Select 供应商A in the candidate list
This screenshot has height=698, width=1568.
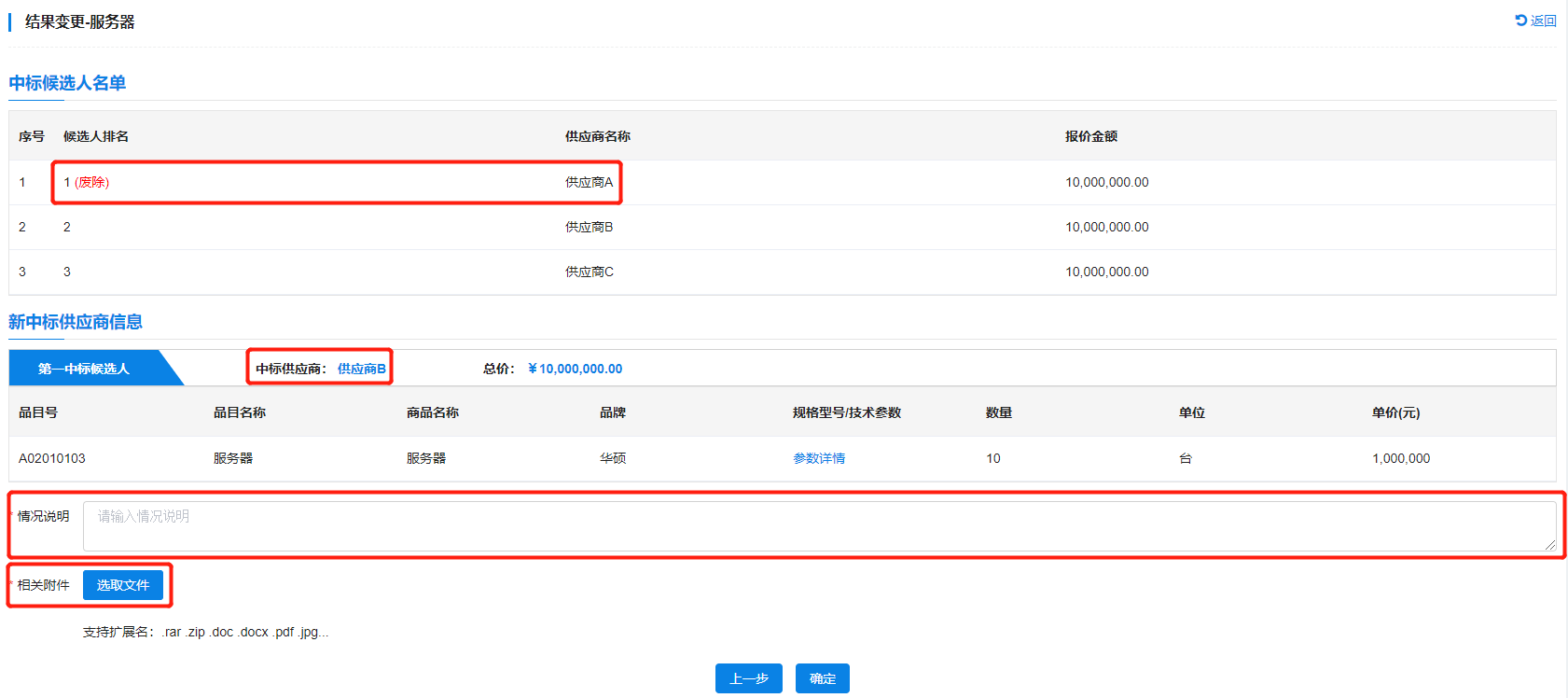pos(589,182)
